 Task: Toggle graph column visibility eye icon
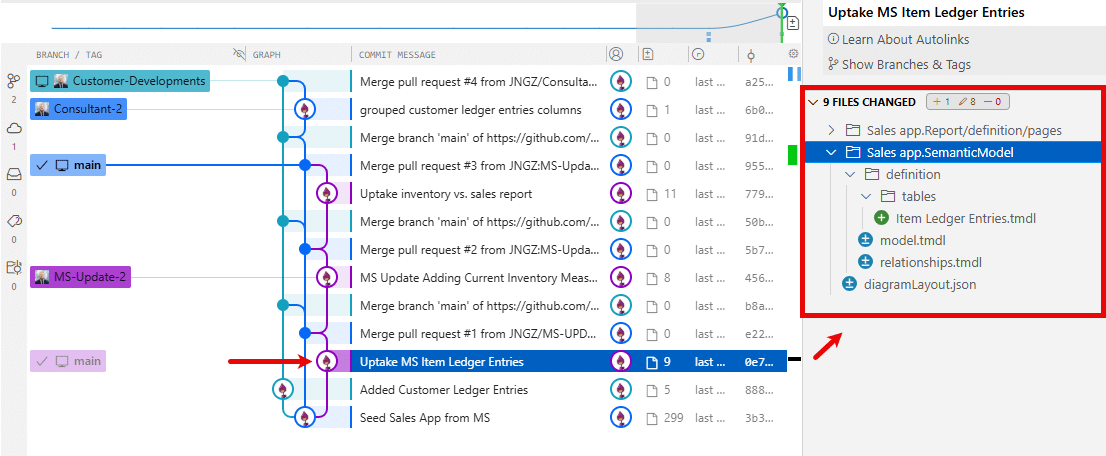coord(239,54)
